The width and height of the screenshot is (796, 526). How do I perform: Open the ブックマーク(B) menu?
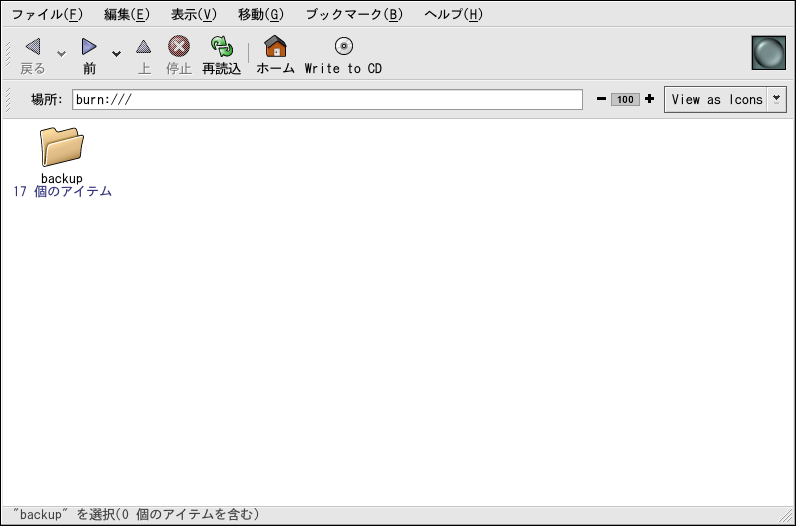(354, 14)
